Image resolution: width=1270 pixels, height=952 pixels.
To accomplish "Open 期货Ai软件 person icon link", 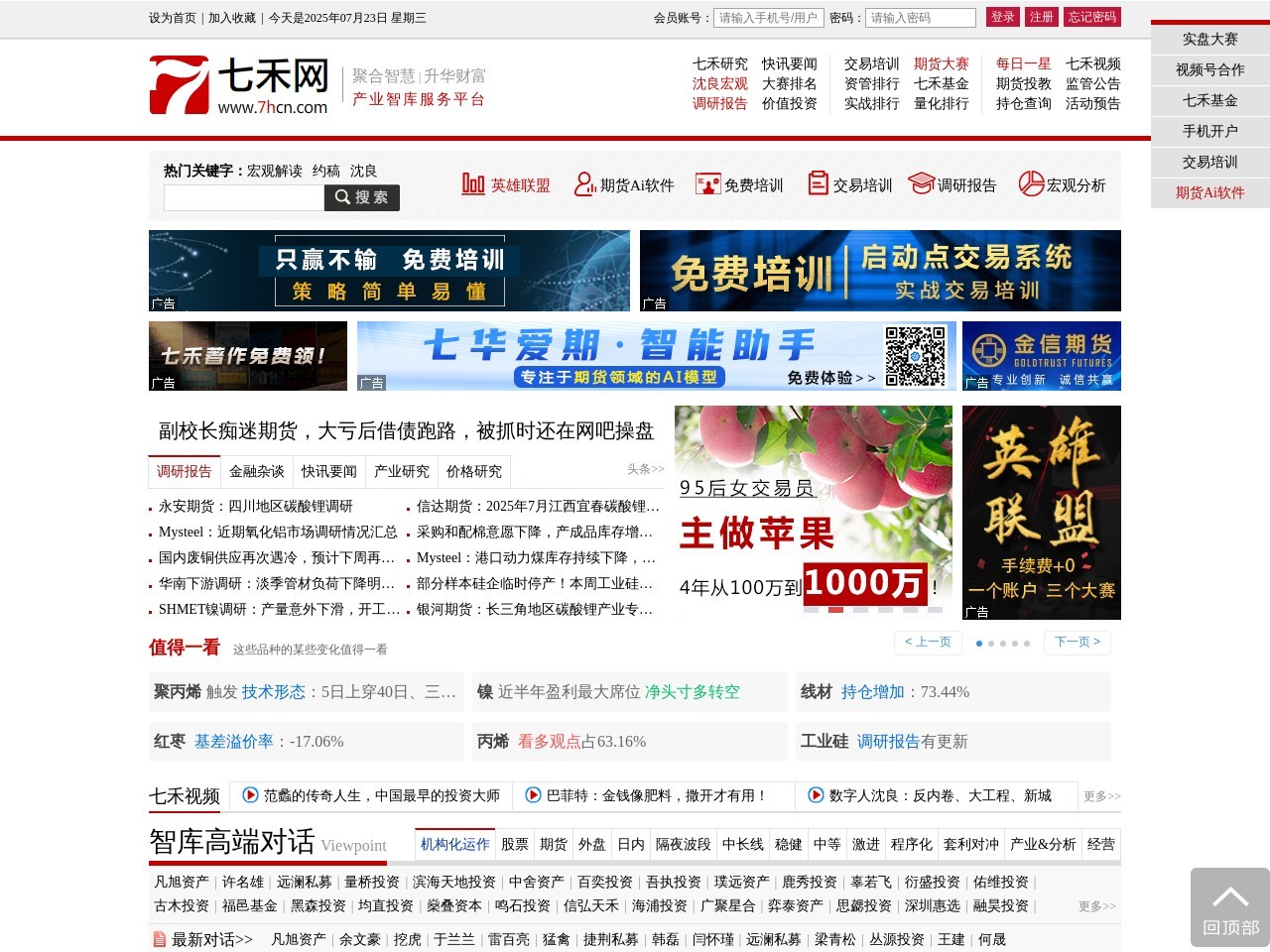I will point(584,184).
